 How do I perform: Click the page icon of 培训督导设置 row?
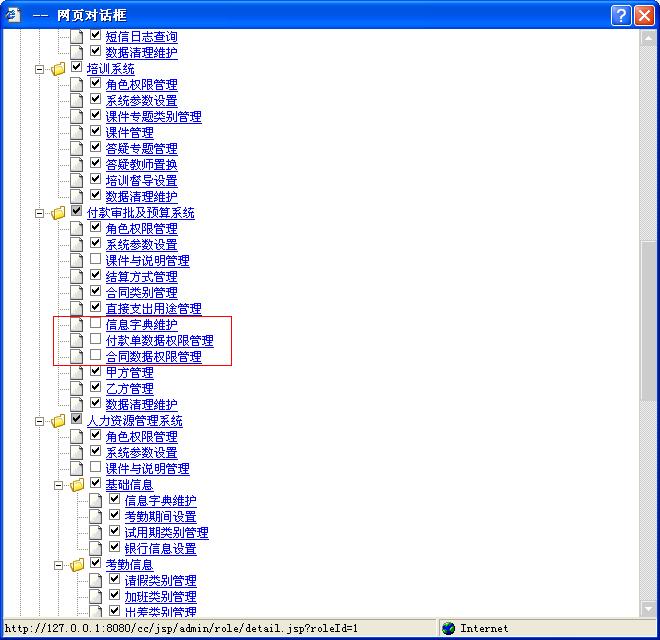pyautogui.click(x=77, y=181)
